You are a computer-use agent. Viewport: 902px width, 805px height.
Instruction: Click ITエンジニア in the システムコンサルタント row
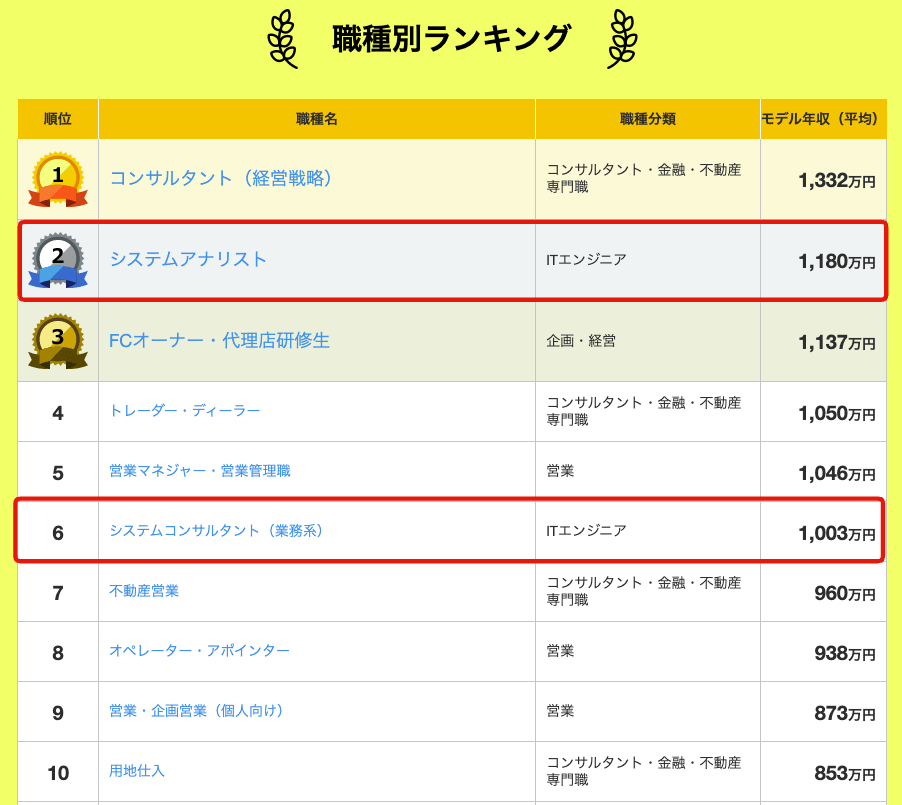point(586,531)
